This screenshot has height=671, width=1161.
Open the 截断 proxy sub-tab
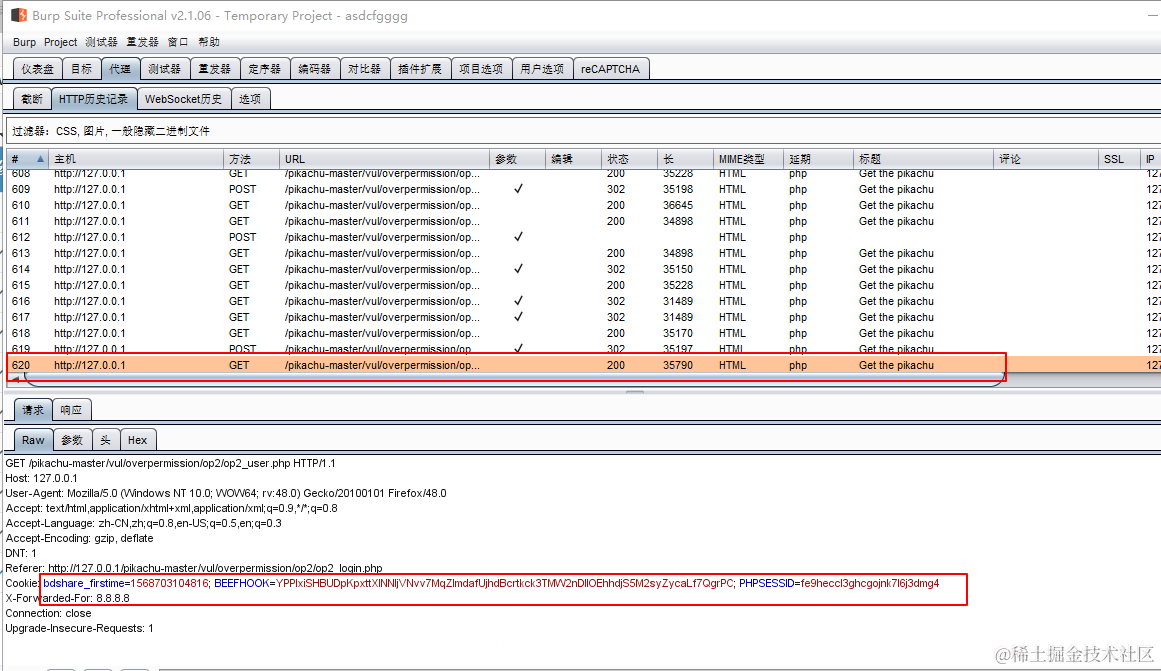32,99
